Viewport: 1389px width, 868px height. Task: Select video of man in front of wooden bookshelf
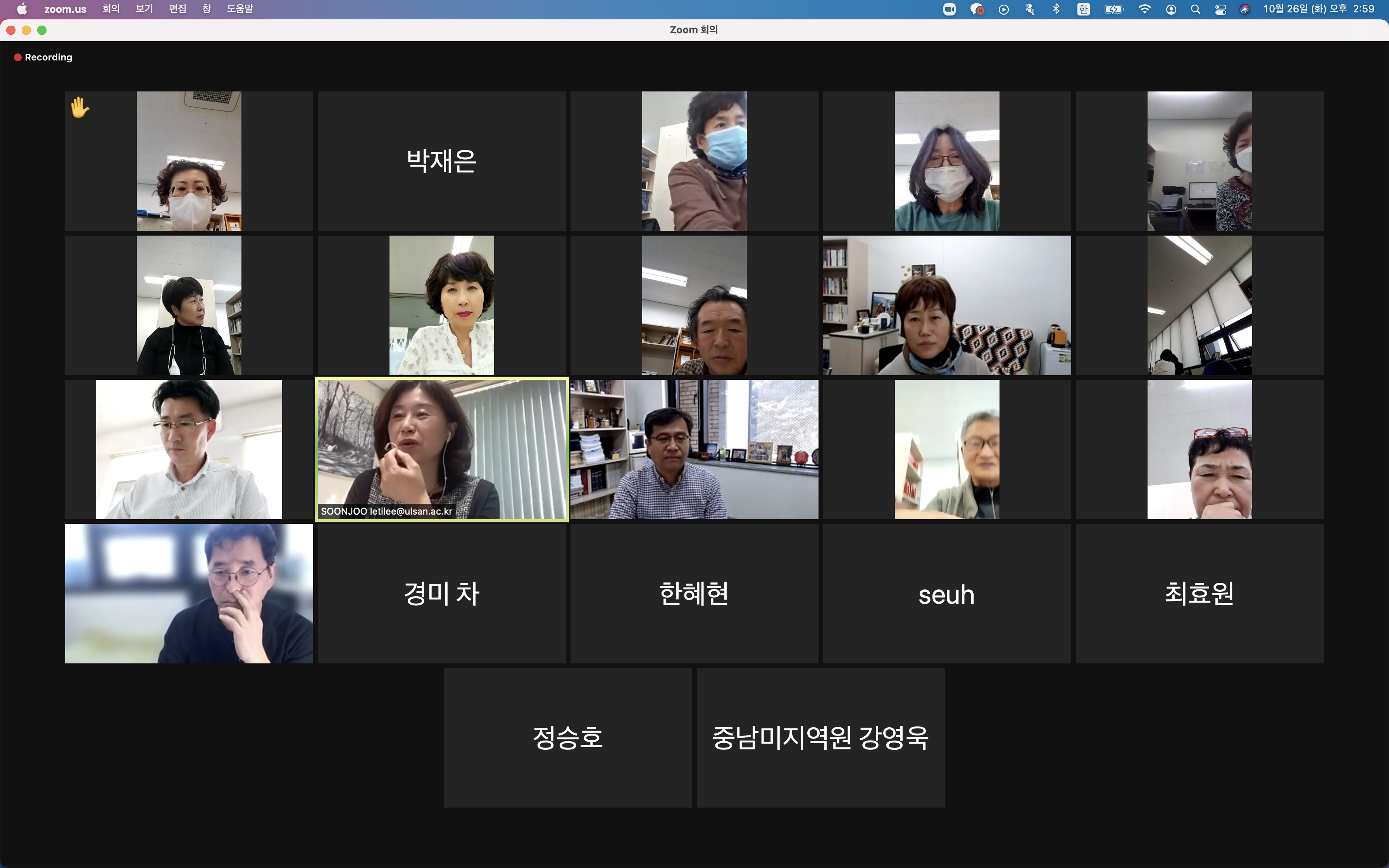pos(694,305)
